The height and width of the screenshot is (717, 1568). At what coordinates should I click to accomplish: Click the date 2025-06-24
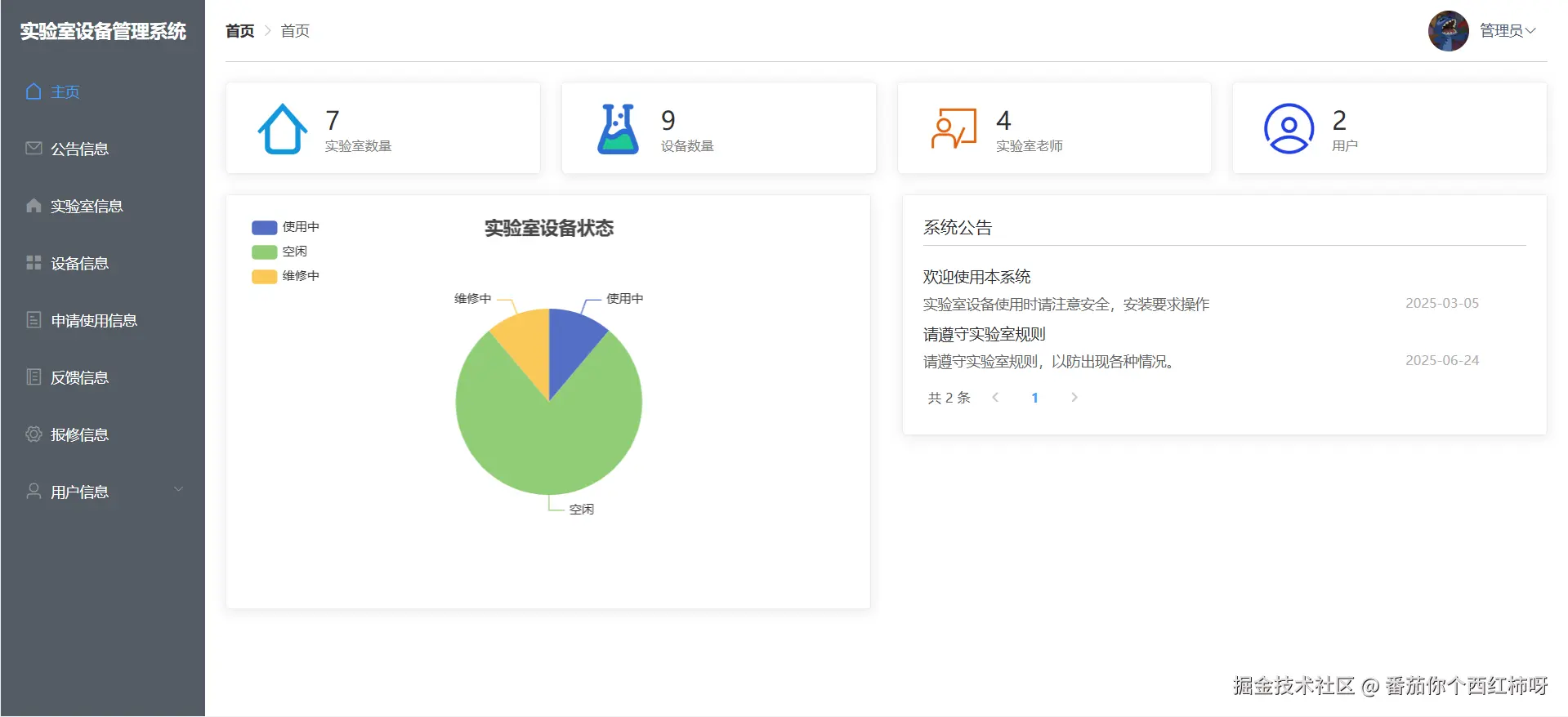click(x=1441, y=360)
